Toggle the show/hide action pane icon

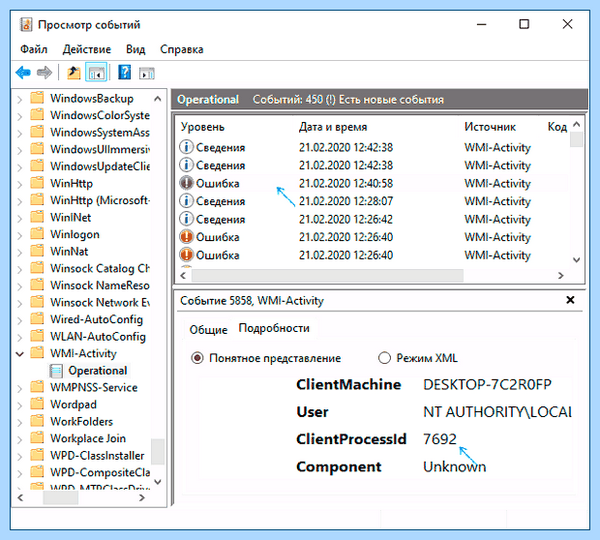[147, 73]
